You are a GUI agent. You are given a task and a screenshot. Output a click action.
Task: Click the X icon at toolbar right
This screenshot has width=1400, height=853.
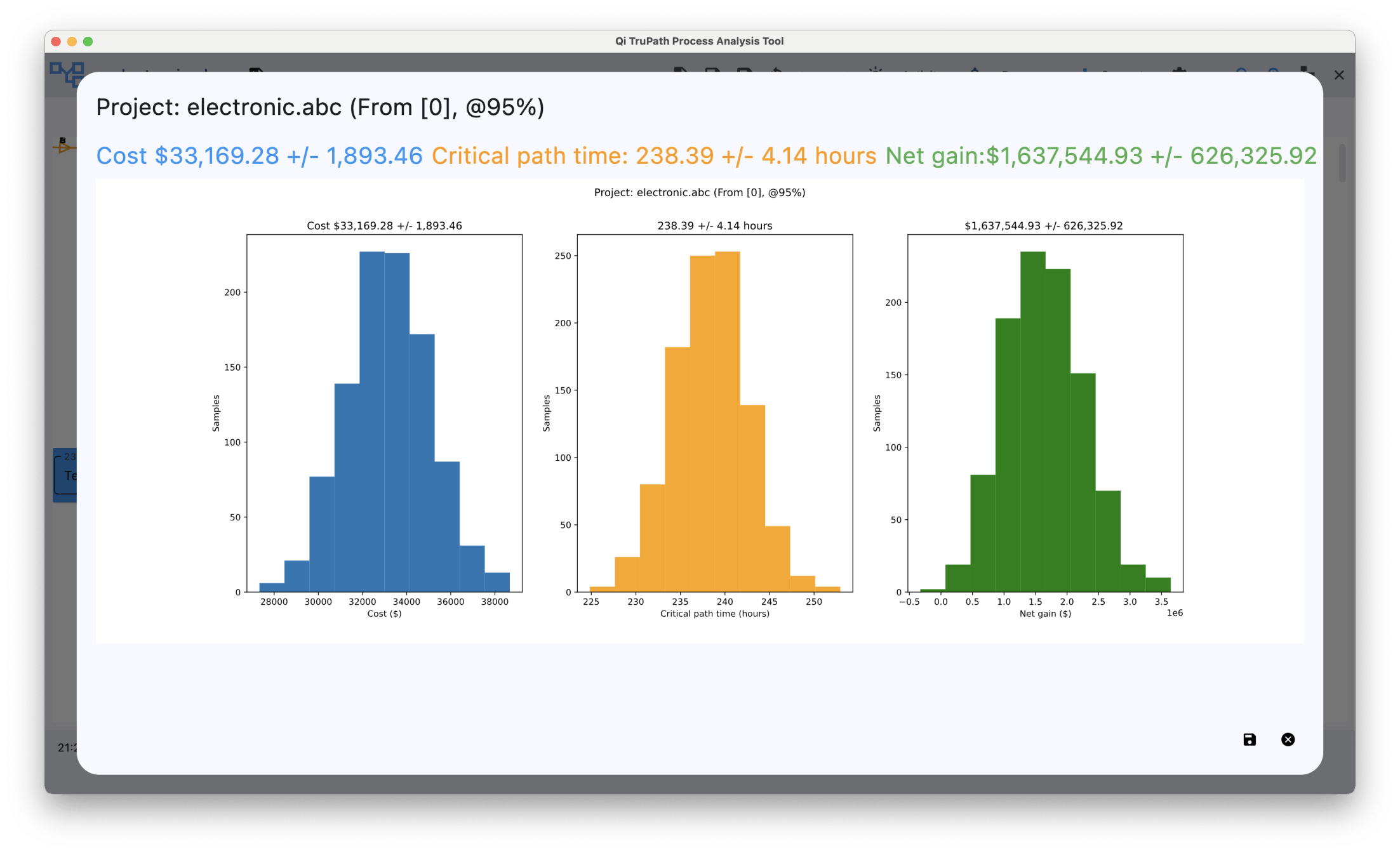coord(1339,76)
